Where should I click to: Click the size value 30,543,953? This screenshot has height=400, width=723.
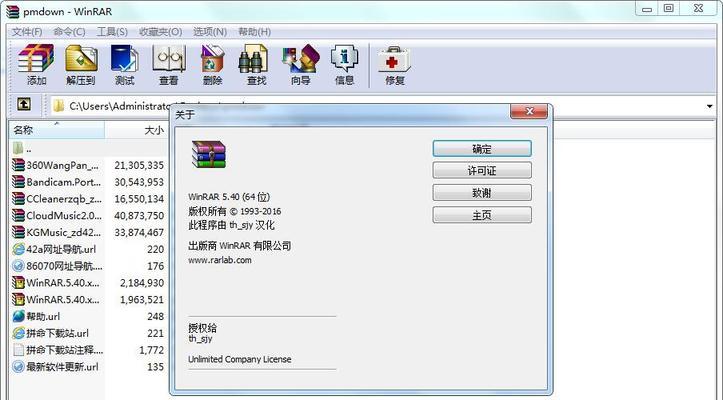point(139,182)
